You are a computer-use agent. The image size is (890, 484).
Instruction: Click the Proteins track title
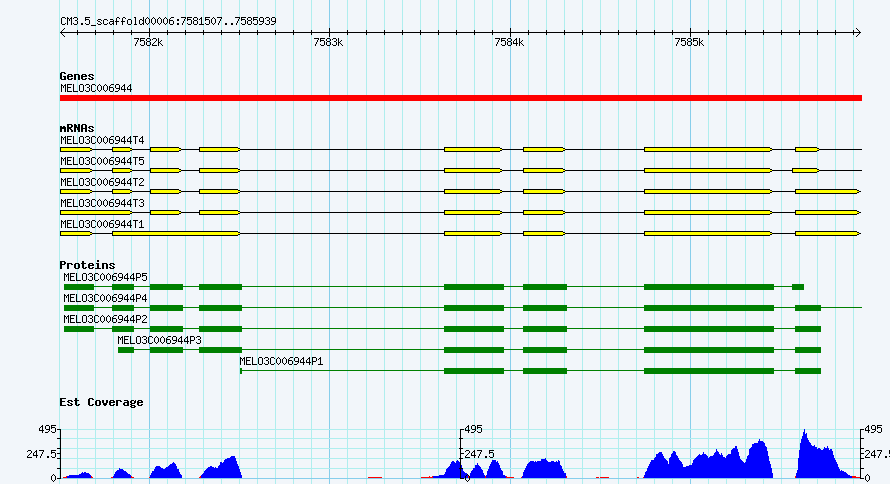click(87, 265)
